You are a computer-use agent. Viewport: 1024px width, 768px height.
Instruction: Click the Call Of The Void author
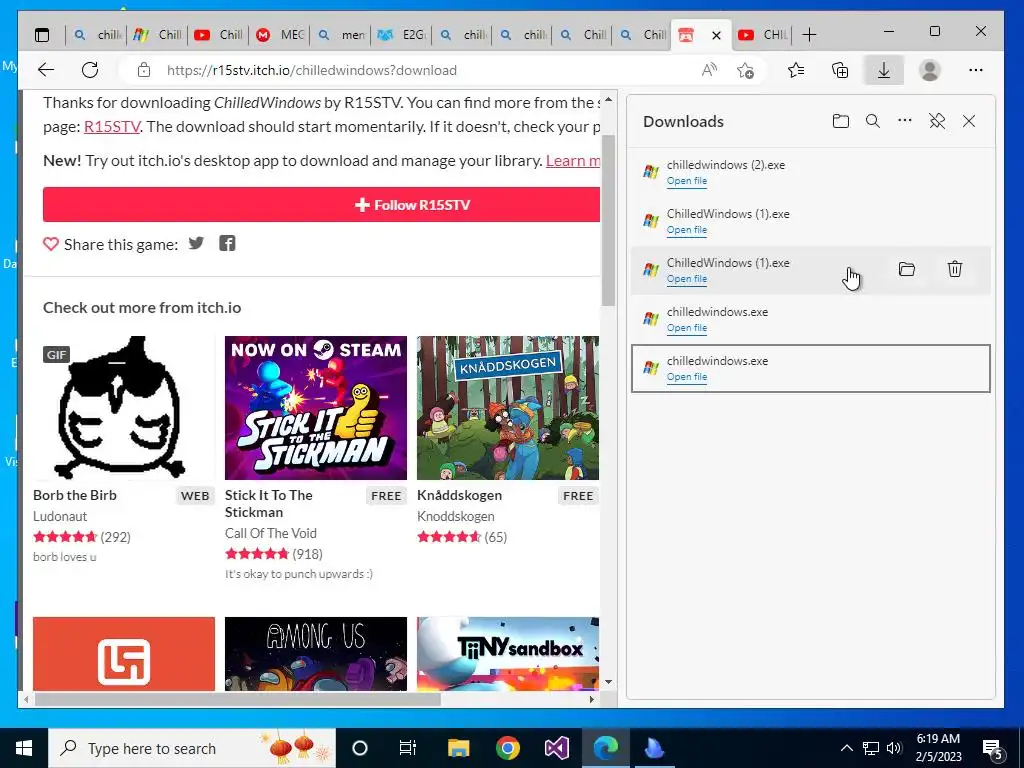point(270,533)
